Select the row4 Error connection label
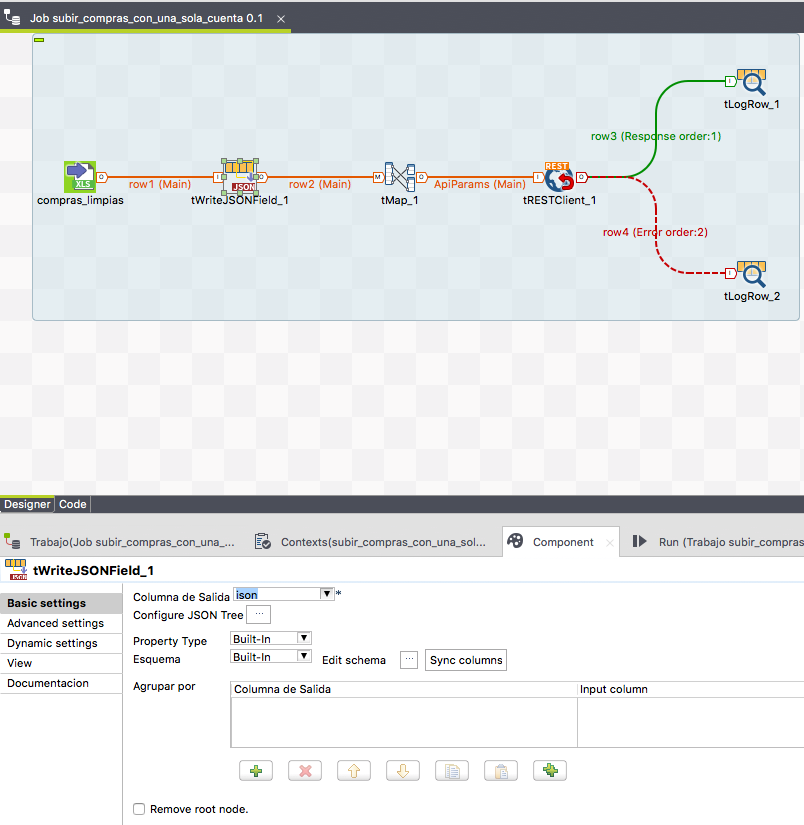Image resolution: width=804 pixels, height=825 pixels. point(655,232)
